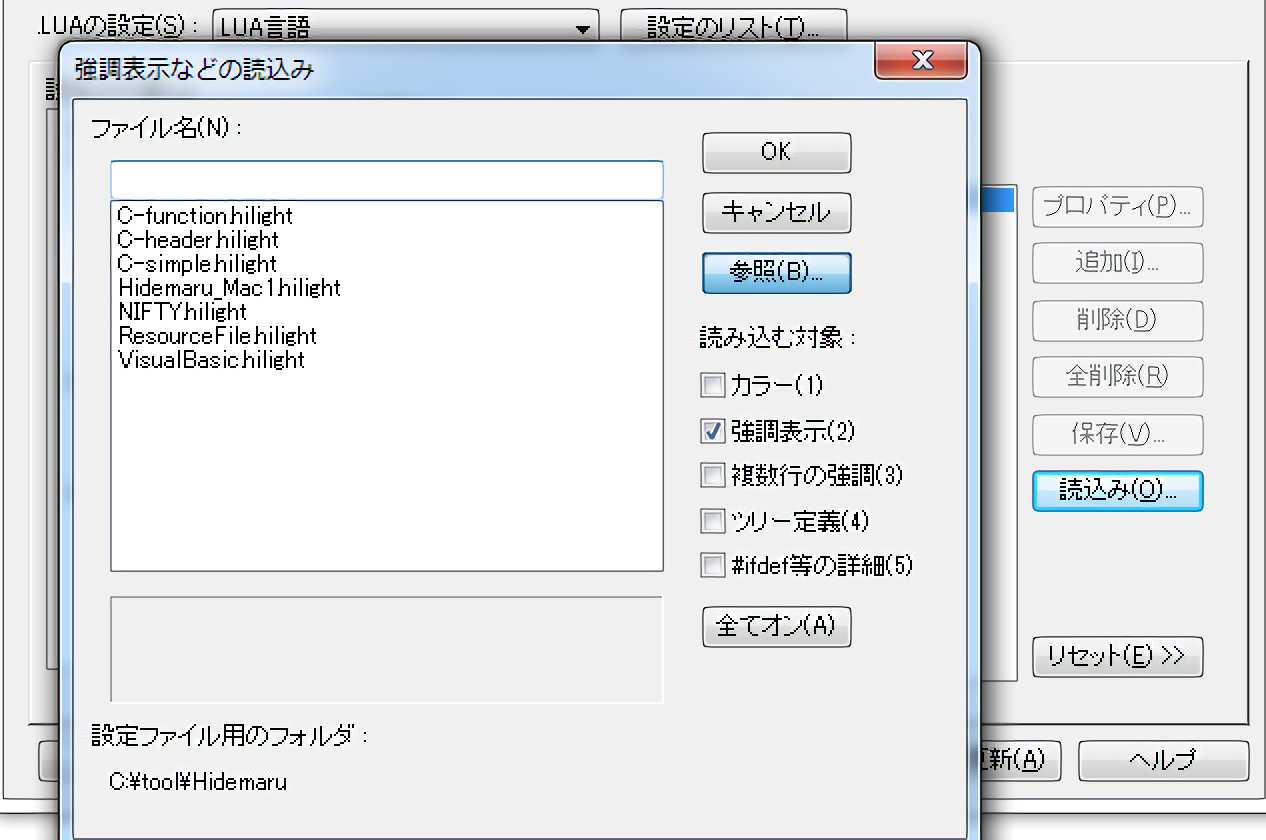Click the ヘルプ button
Screen dimensions: 1266x840
click(1162, 760)
